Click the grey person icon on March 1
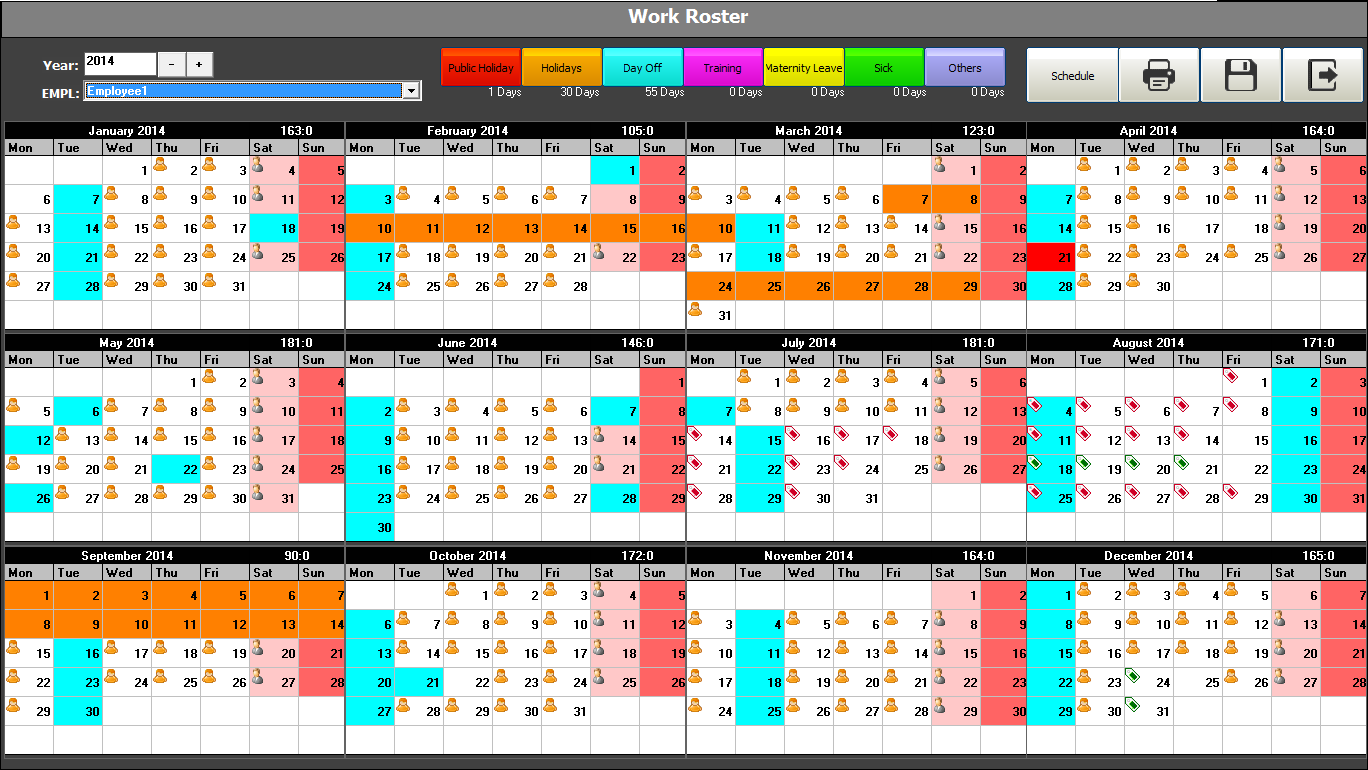Viewport: 1368px width, 770px height. 940,165
